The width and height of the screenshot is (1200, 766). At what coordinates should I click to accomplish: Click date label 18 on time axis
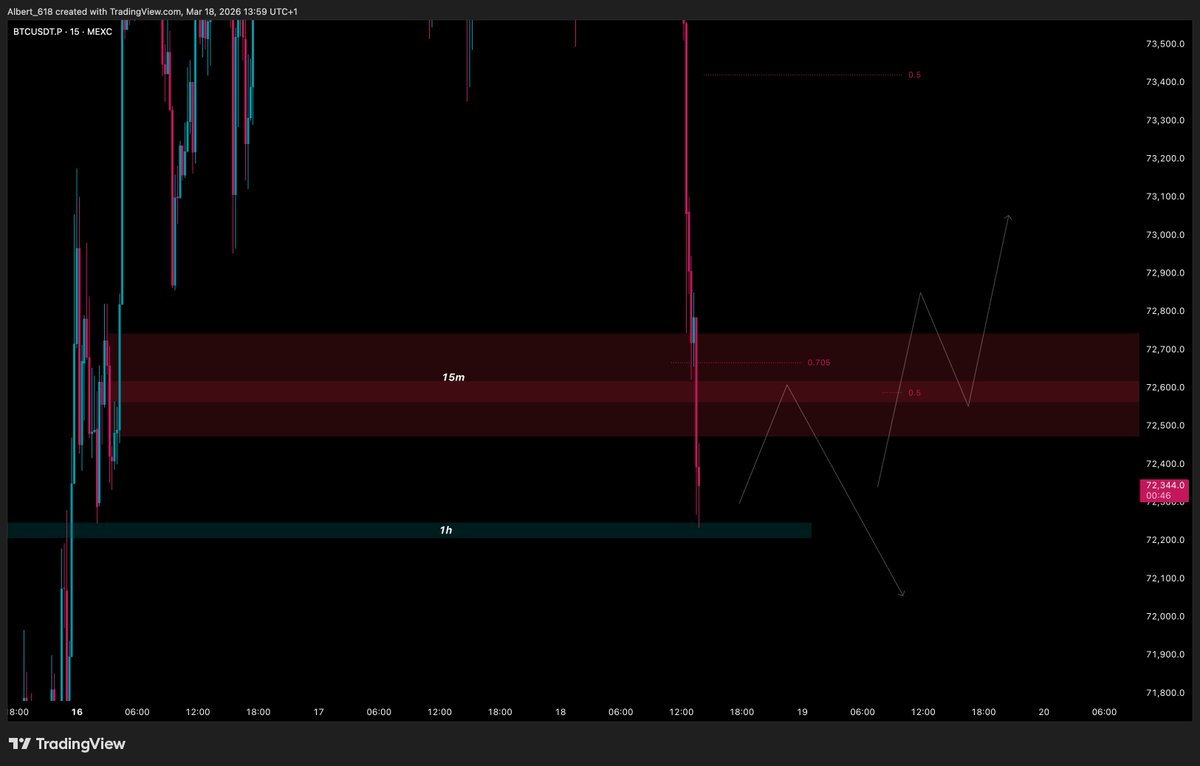click(560, 712)
